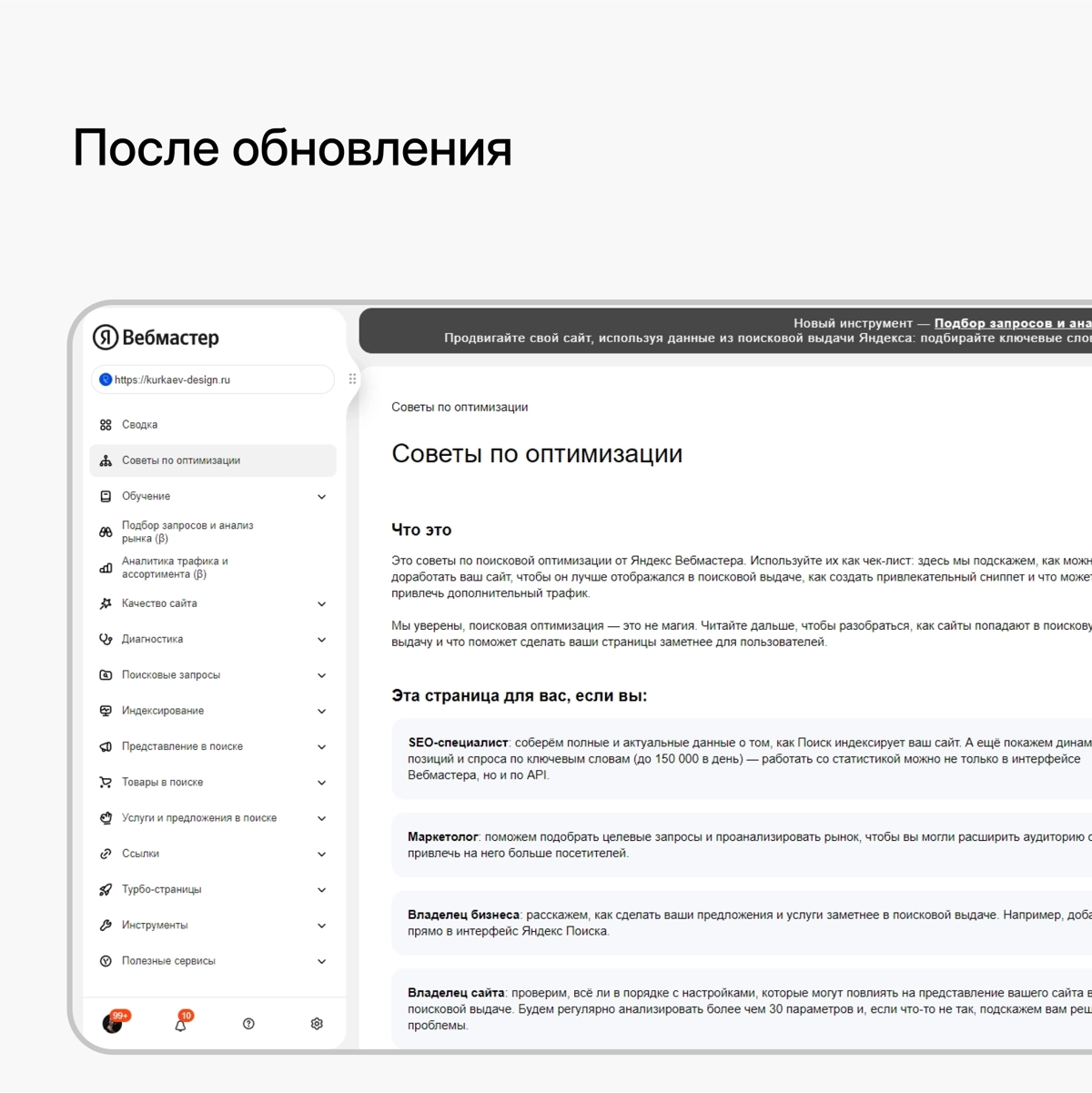Open the help question mark icon
1092x1093 pixels.
tap(248, 1024)
